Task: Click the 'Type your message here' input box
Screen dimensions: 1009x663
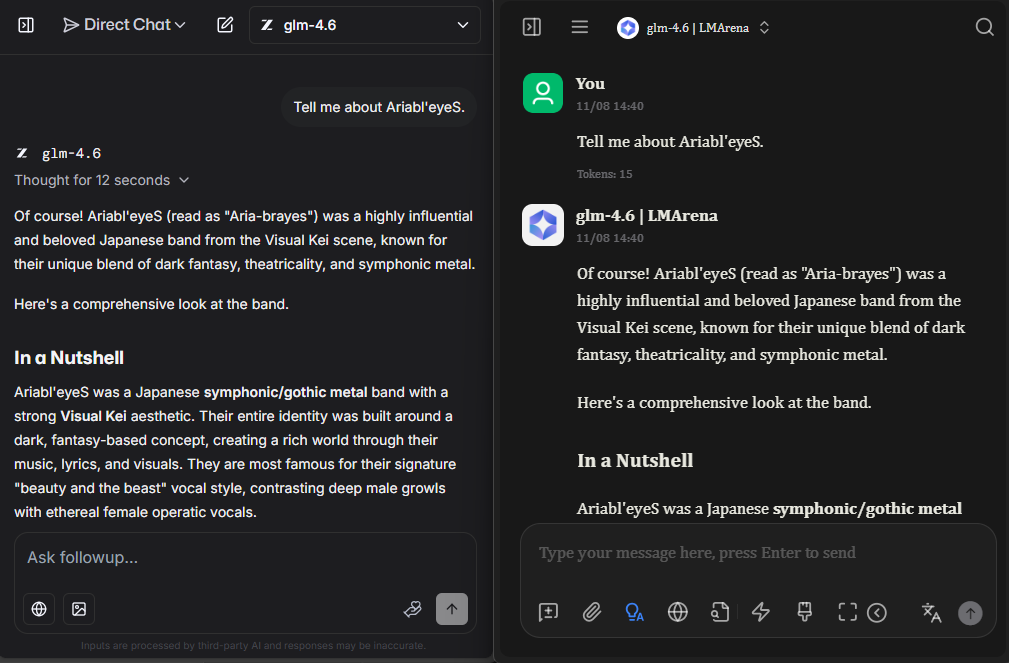Action: click(x=758, y=553)
